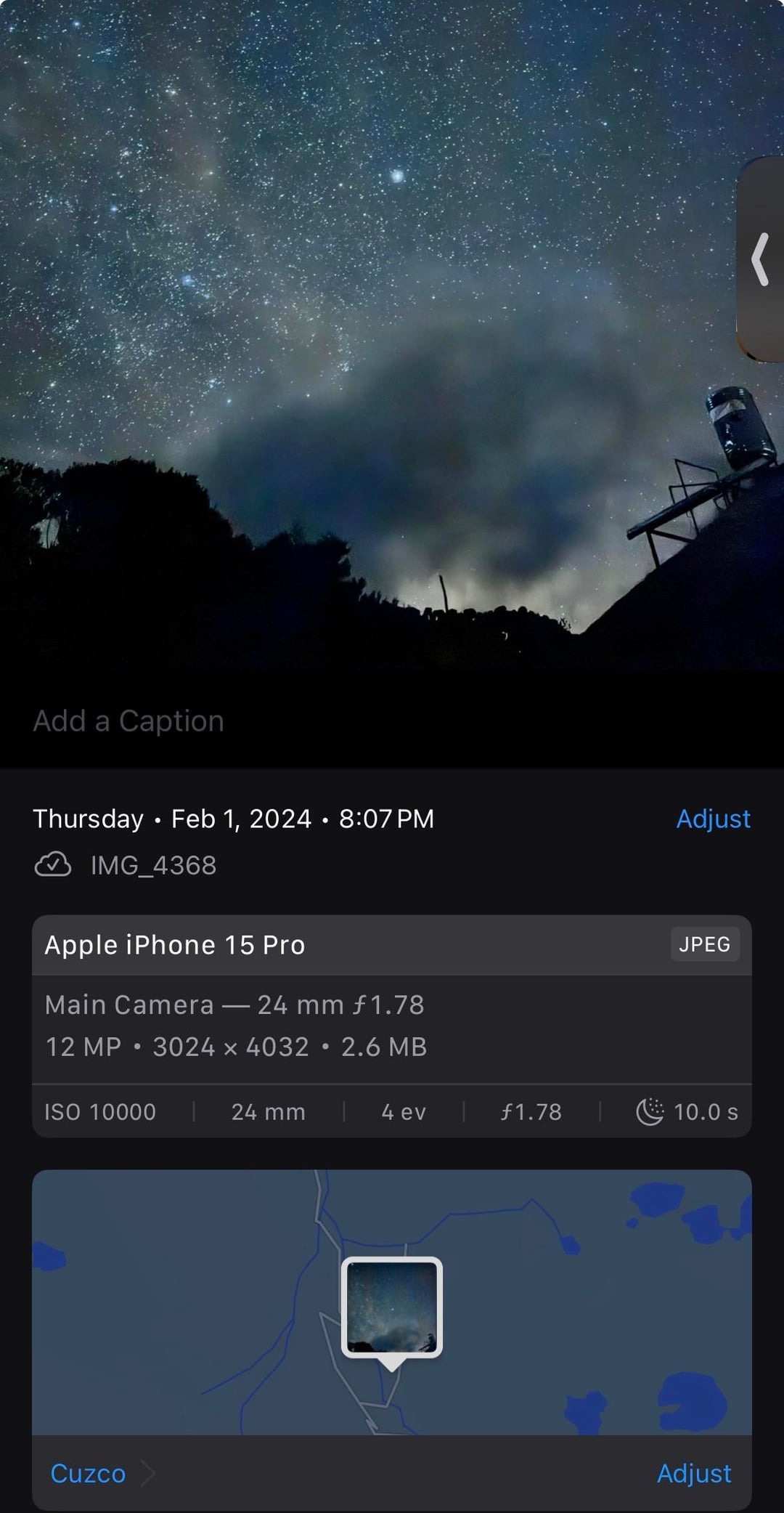The height and width of the screenshot is (1513, 784).
Task: Tap the ƒ1.78 aperture value in EXIF row
Action: point(531,1112)
